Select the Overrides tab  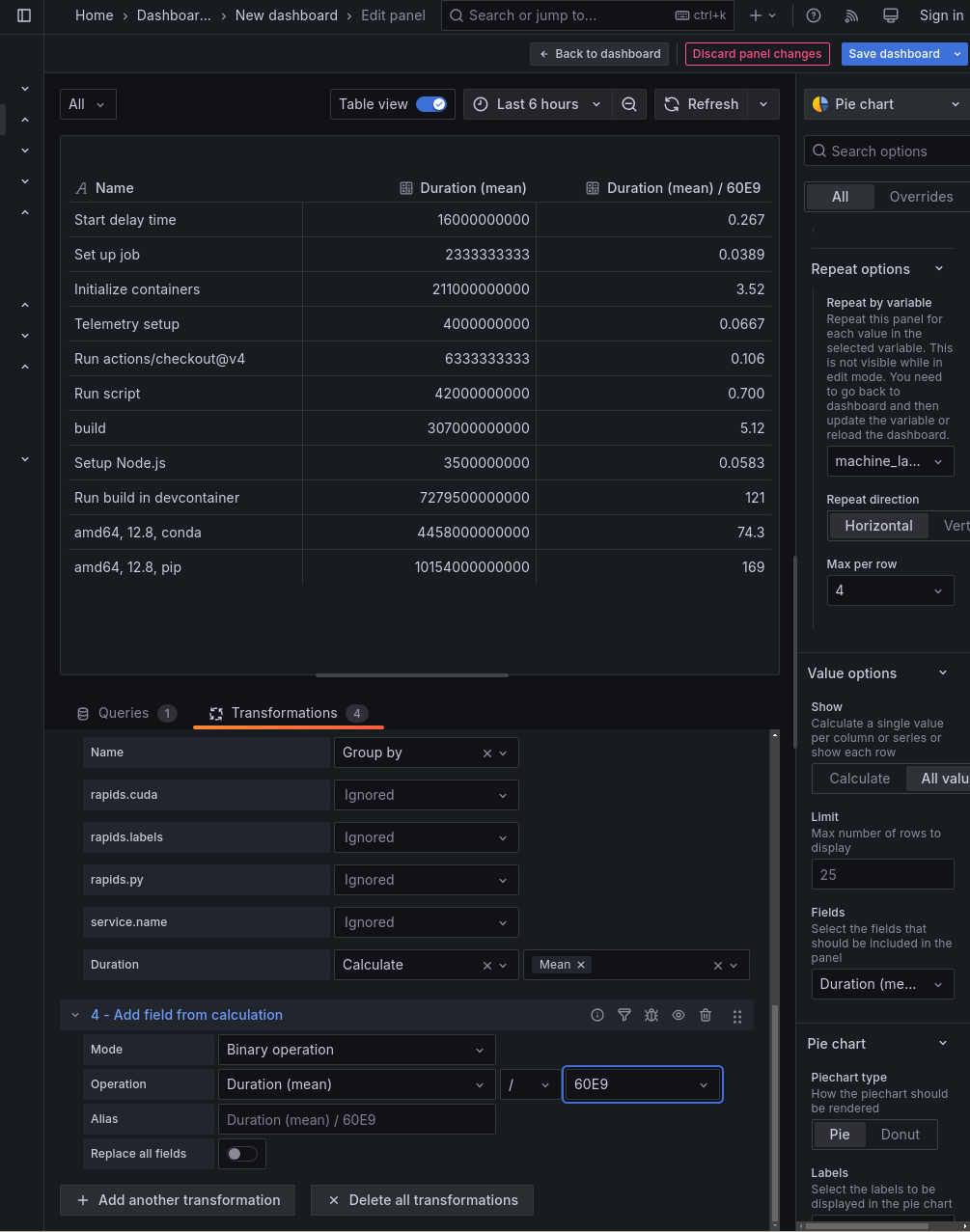(x=921, y=197)
